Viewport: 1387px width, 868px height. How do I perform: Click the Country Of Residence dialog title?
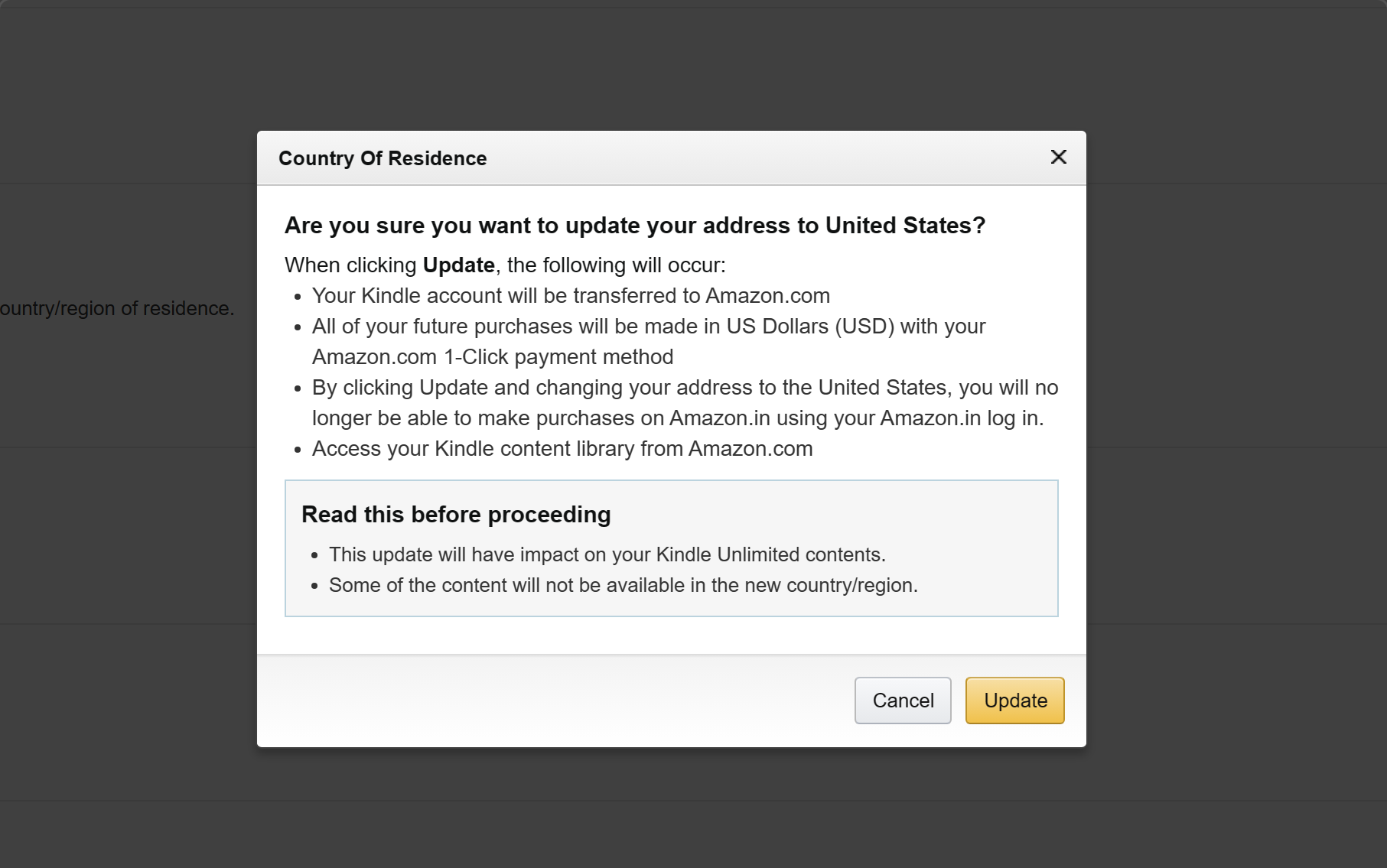point(383,158)
